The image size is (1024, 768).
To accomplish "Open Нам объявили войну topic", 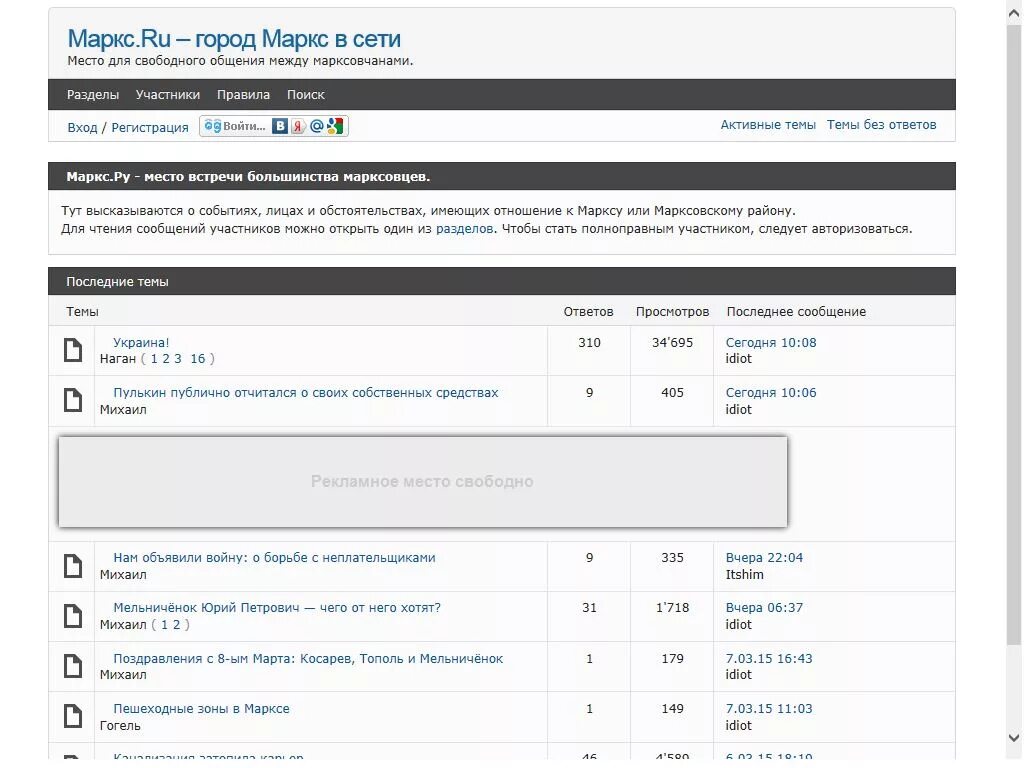I will click(x=274, y=558).
